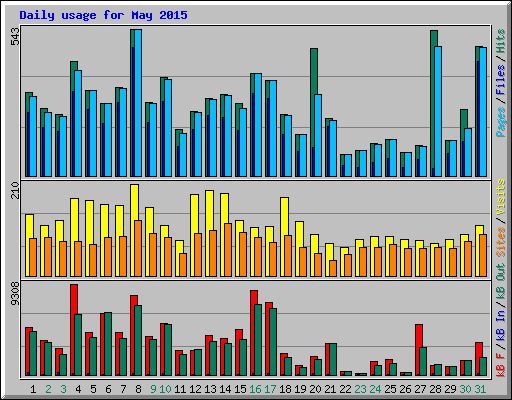Click day label 1 on the x-axis
Screen dimensions: 512x400
pos(33,389)
